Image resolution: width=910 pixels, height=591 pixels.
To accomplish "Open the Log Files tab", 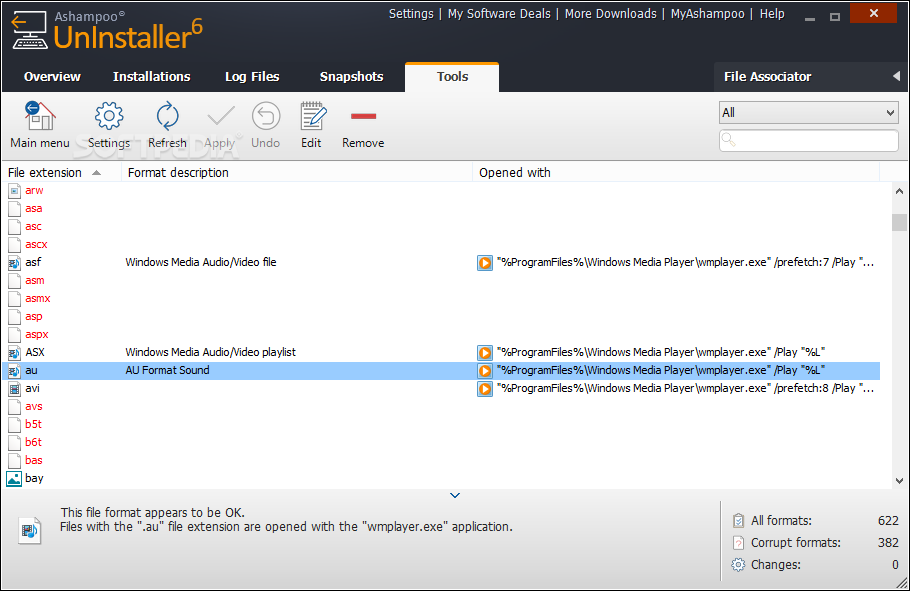I will 252,77.
